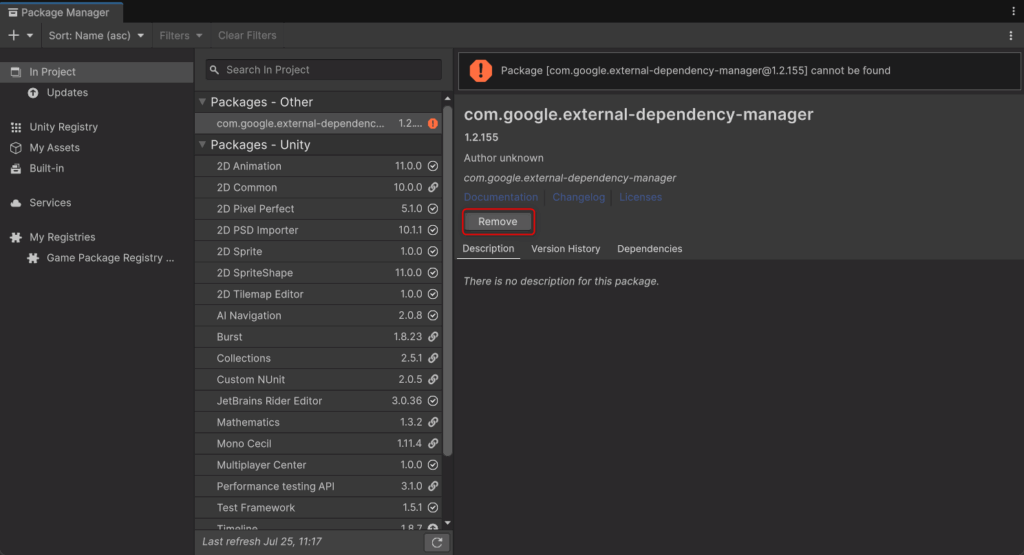The image size is (1024, 555).
Task: Open the Changelog link
Action: 579,197
